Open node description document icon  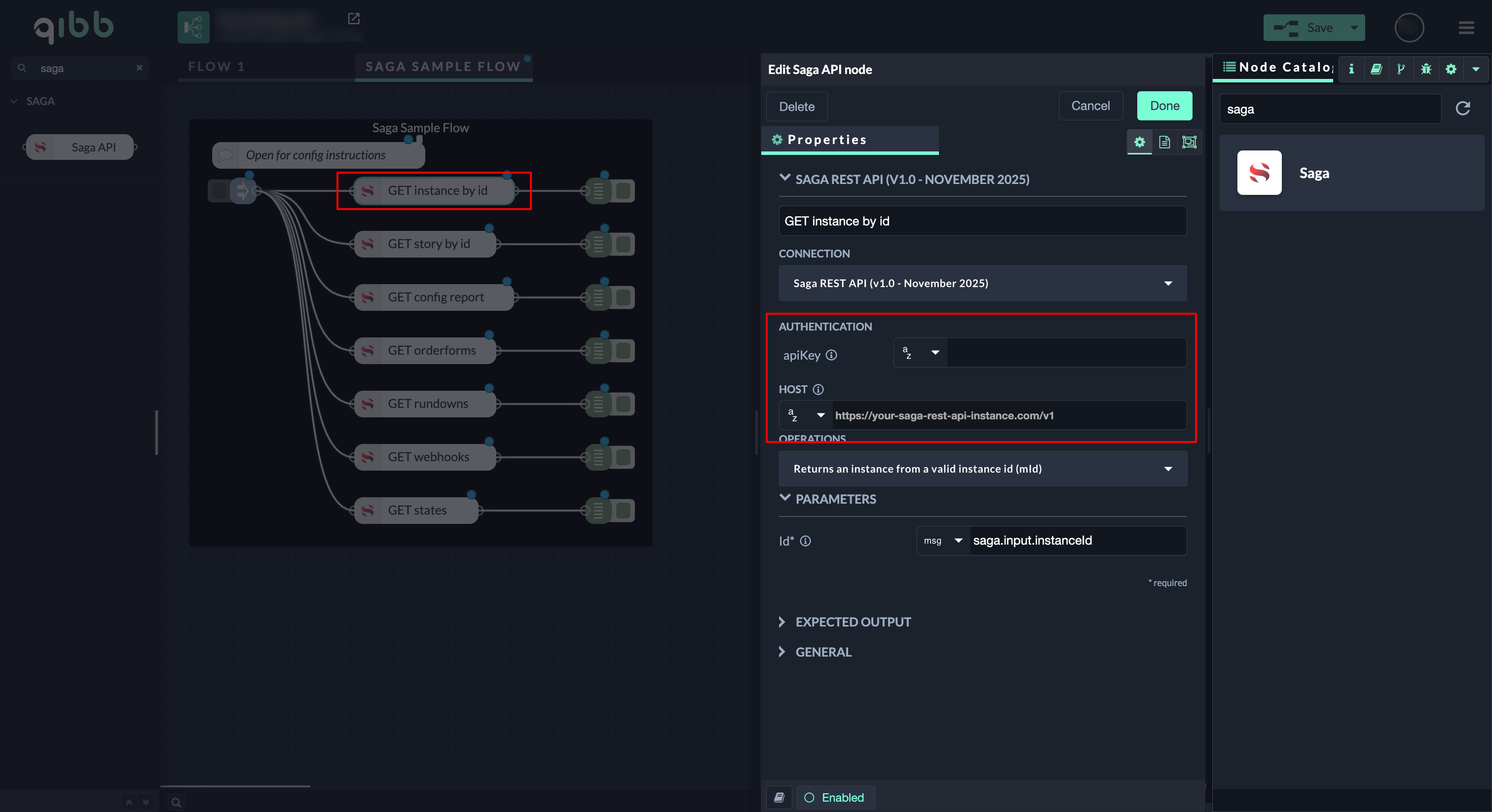pyautogui.click(x=1164, y=142)
